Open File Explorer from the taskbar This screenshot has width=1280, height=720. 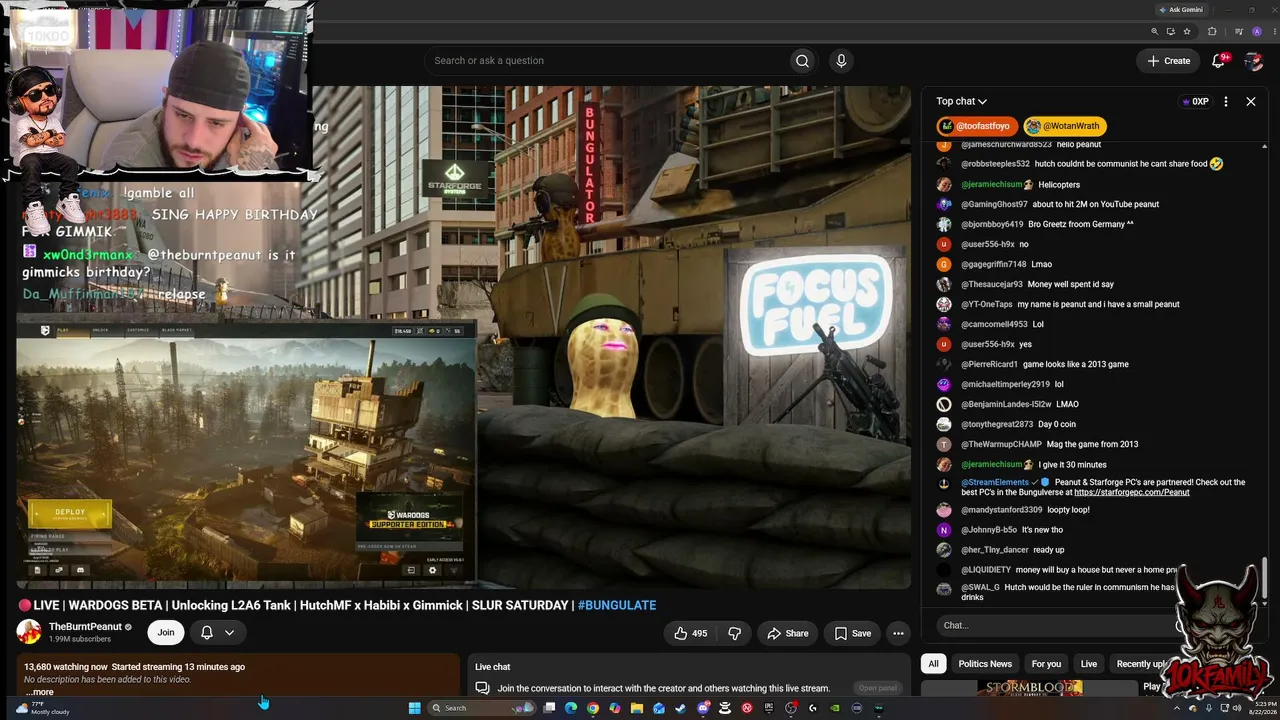click(x=636, y=708)
